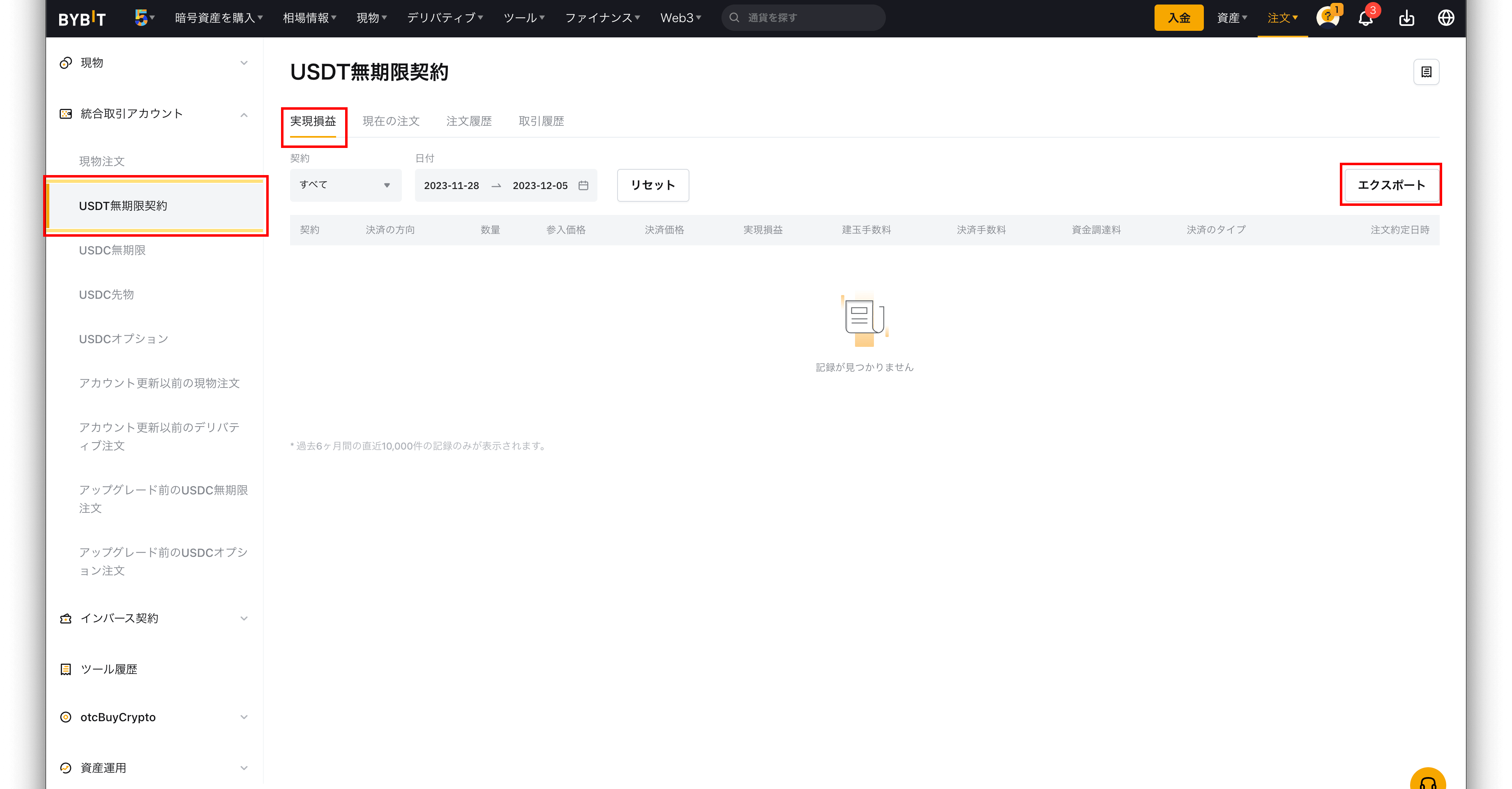Click the 入金 deposit button

point(1179,18)
